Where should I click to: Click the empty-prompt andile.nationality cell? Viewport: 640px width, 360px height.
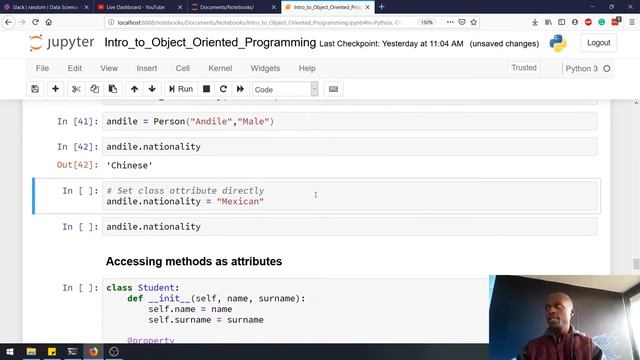point(350,227)
